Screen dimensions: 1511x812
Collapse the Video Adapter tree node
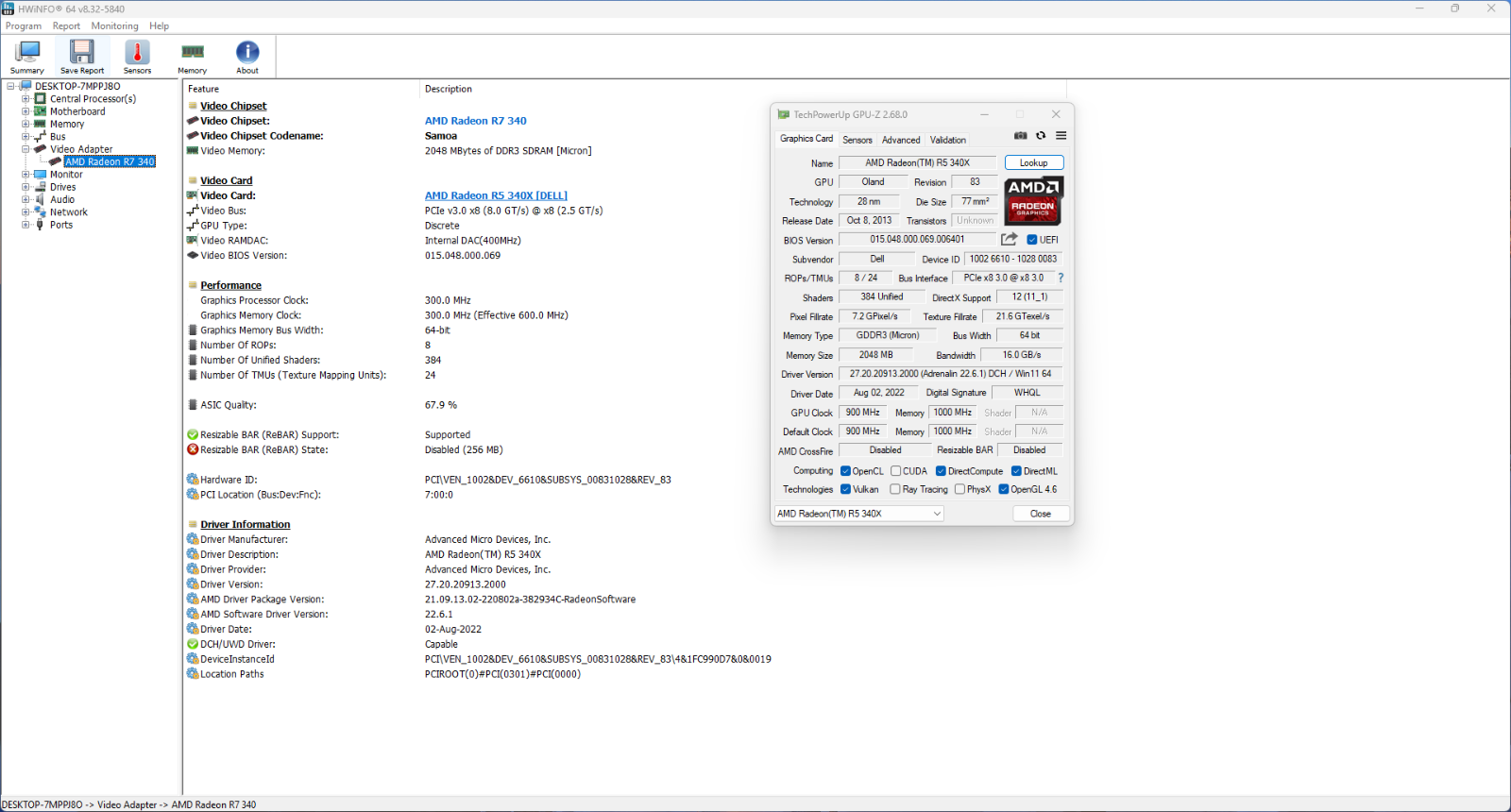point(25,149)
